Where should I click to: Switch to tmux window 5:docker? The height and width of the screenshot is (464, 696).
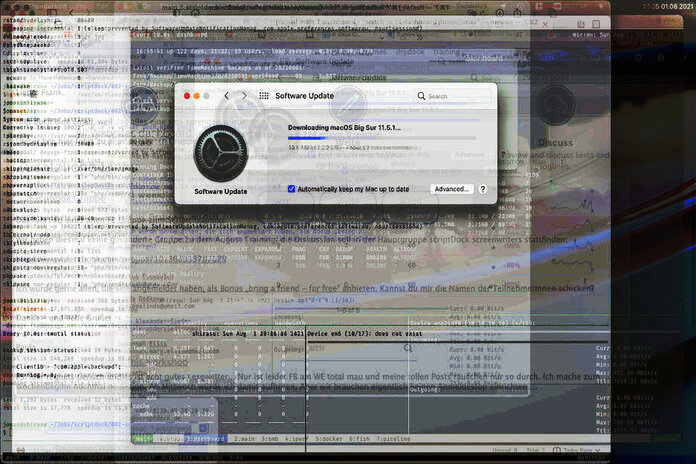pos(329,439)
